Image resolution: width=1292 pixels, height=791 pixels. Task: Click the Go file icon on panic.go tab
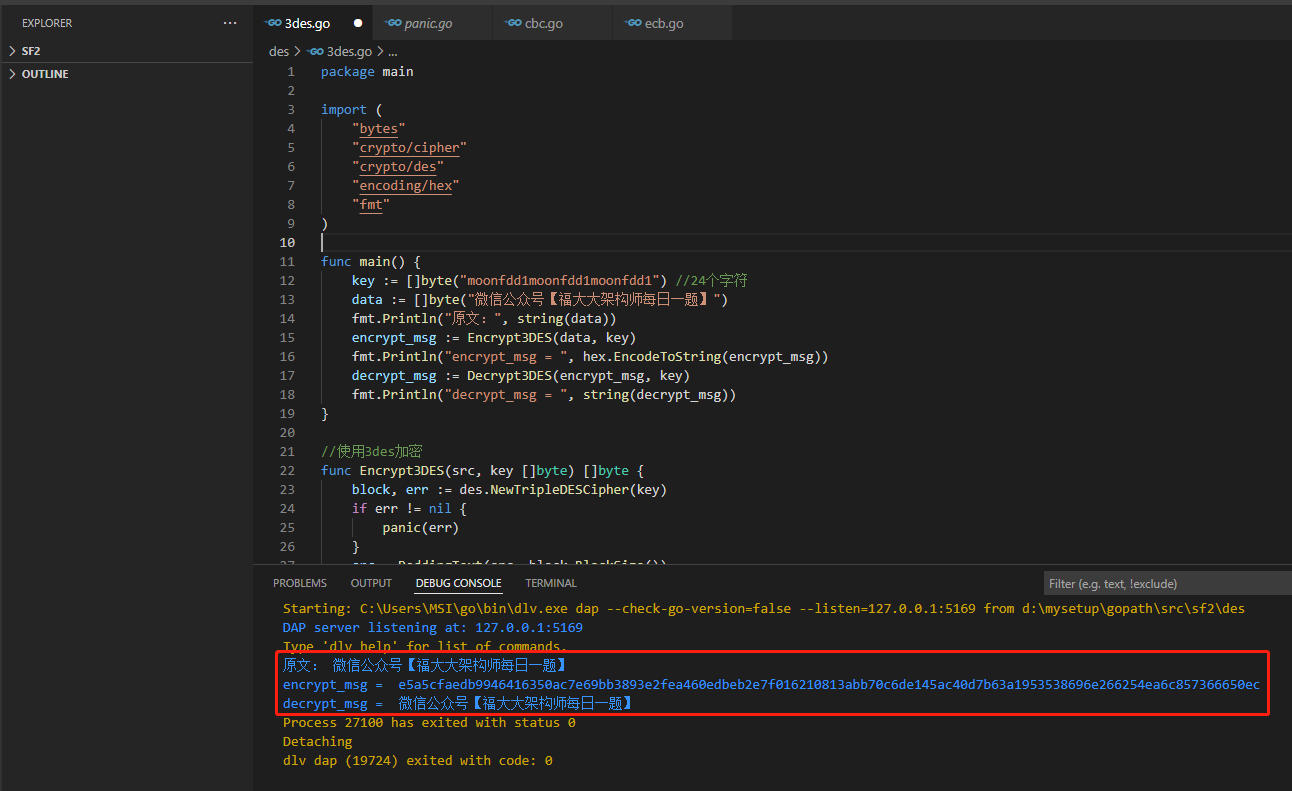pos(393,23)
